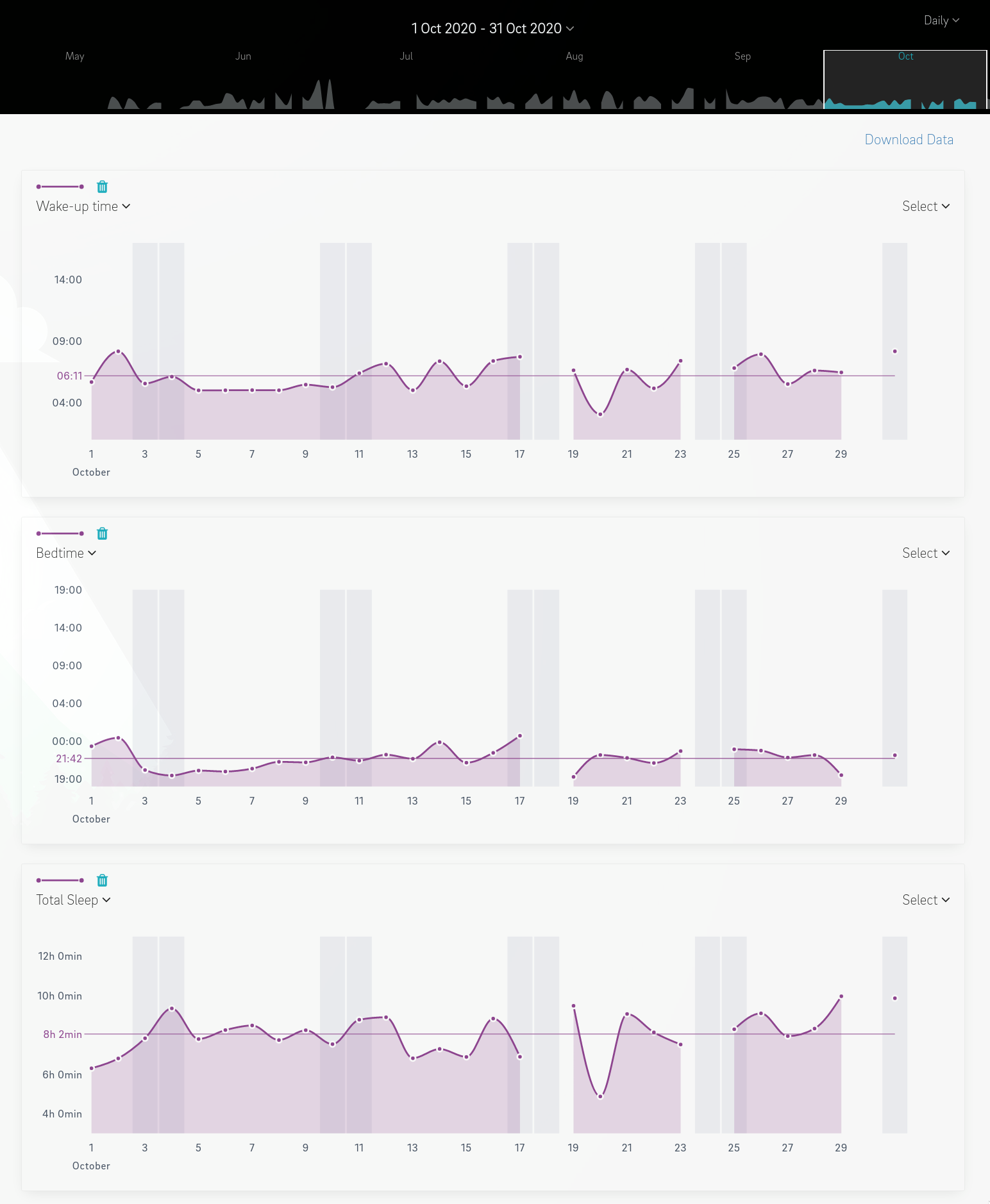Click the day 17 data point in Bedtime chart
The width and height of the screenshot is (990, 1204).
pyautogui.click(x=520, y=736)
